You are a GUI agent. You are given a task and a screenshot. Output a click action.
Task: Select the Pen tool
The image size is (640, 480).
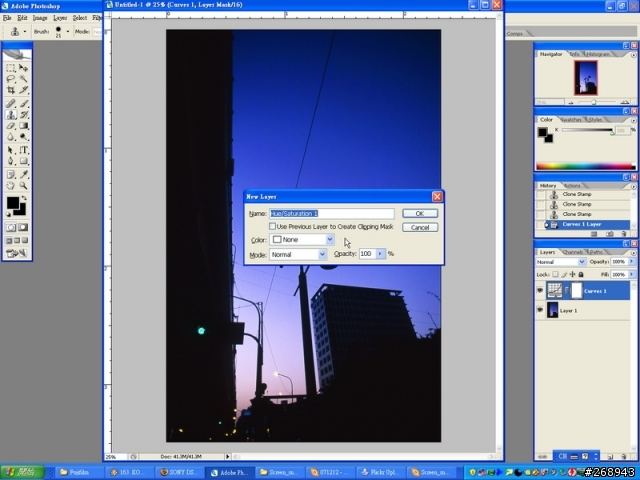(11, 161)
